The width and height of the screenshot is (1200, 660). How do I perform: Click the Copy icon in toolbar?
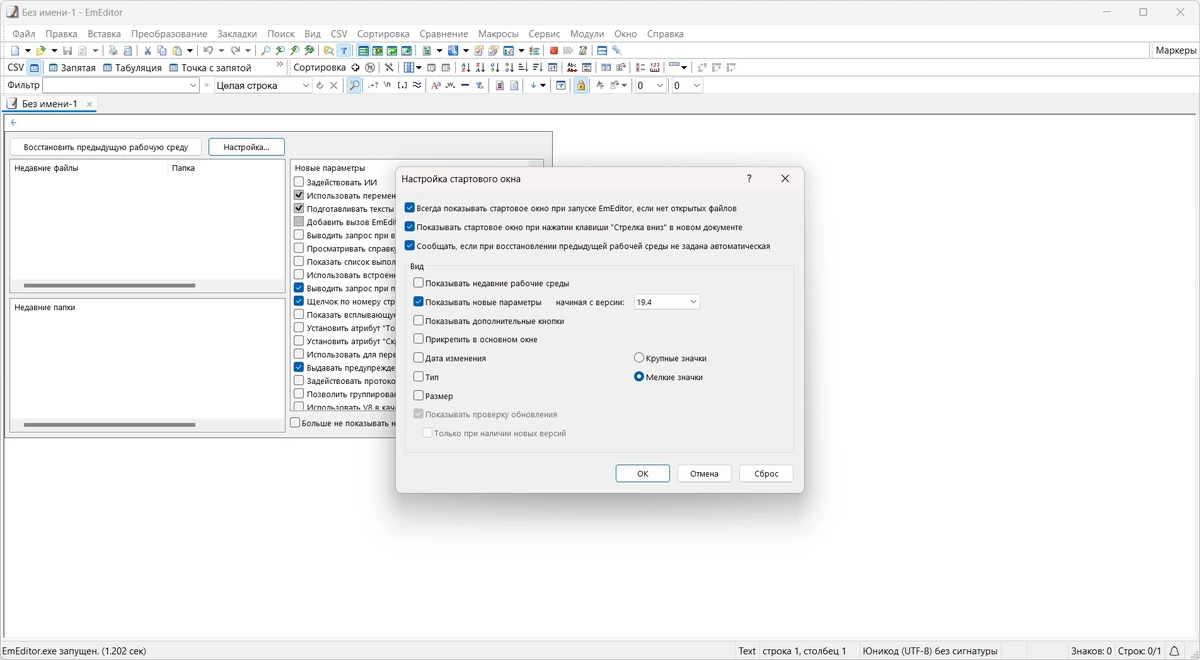click(x=162, y=50)
